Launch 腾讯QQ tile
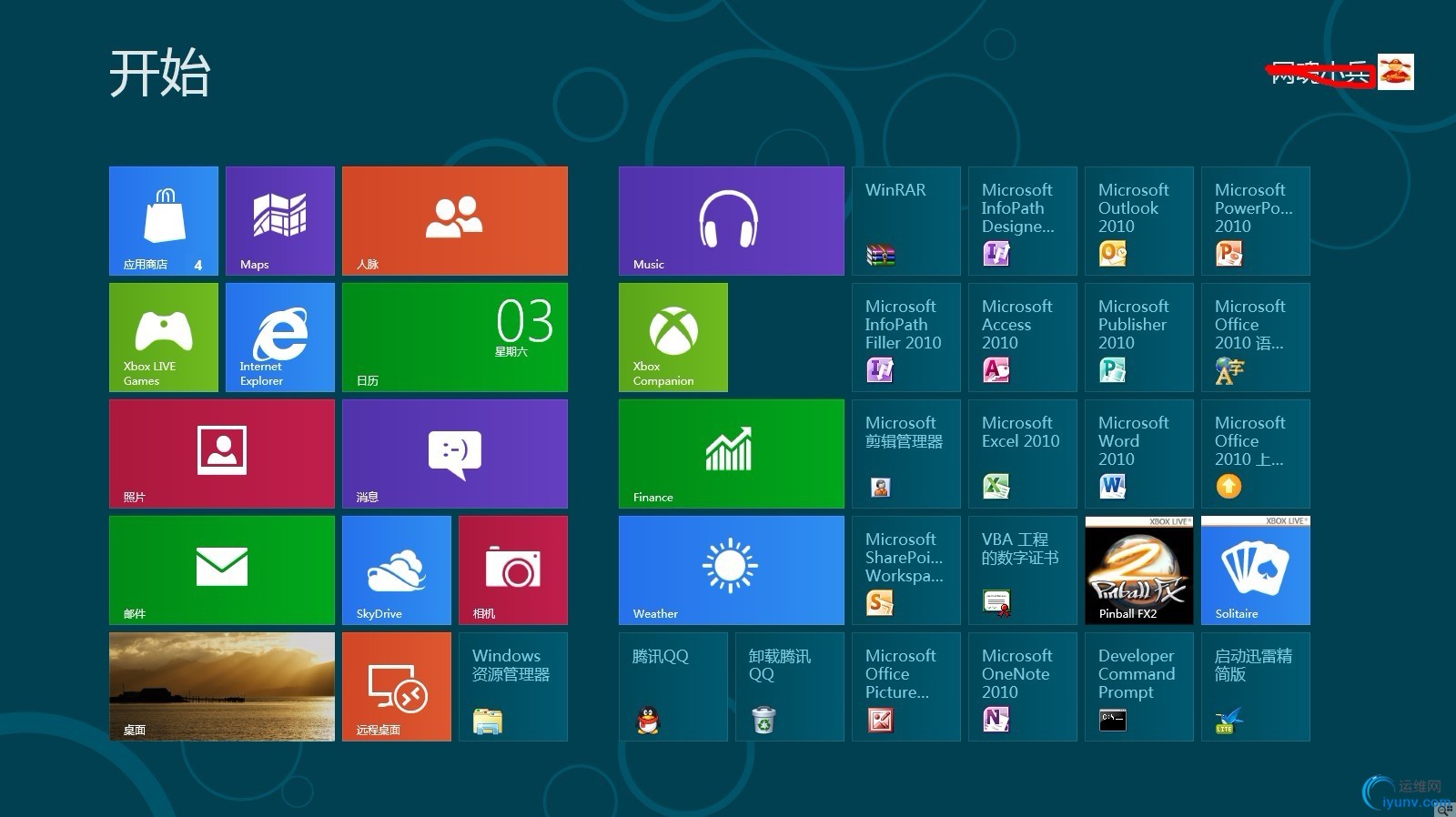This screenshot has height=817, width=1456. [673, 687]
